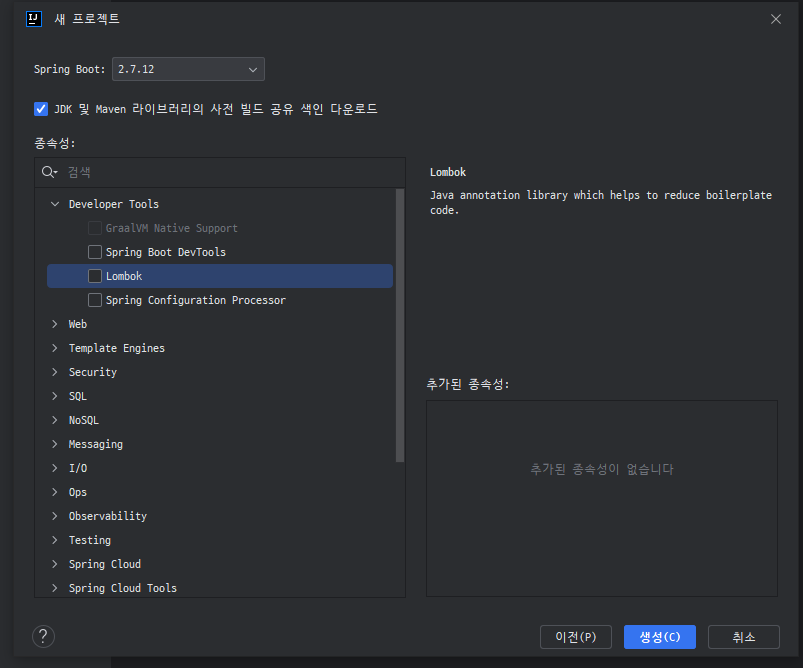Click the search magnifier icon
Image resolution: width=803 pixels, height=668 pixels.
(x=49, y=172)
